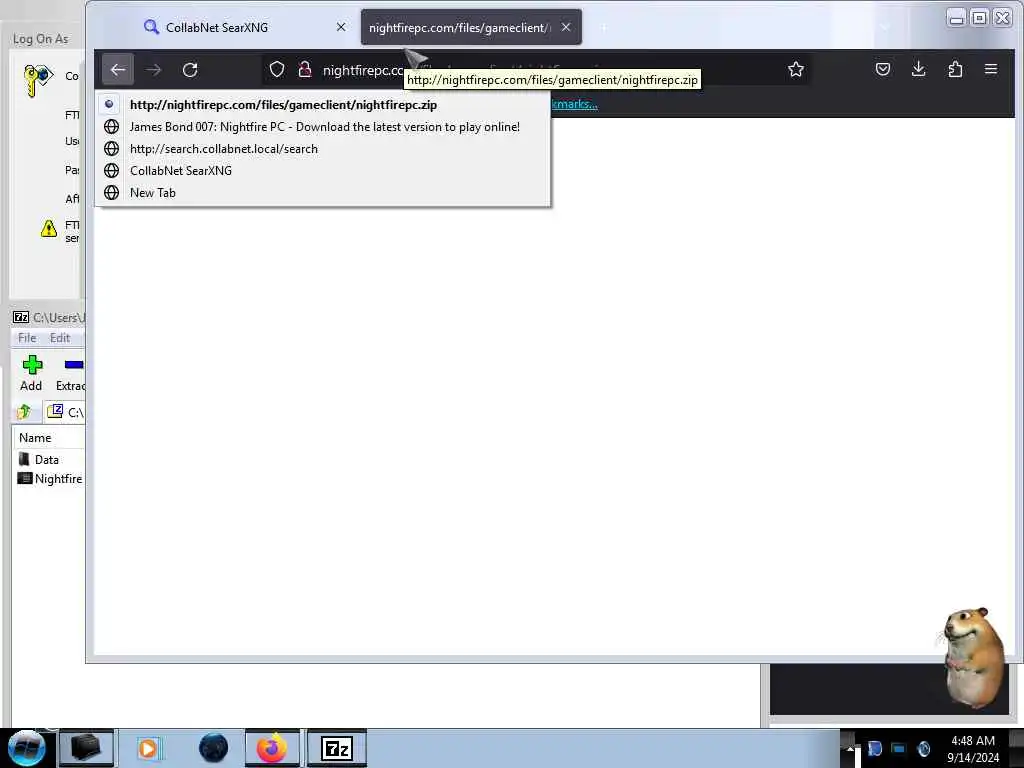Click the taskbar clock showing 4:48 AM
The width and height of the screenshot is (1024, 768).
click(973, 749)
